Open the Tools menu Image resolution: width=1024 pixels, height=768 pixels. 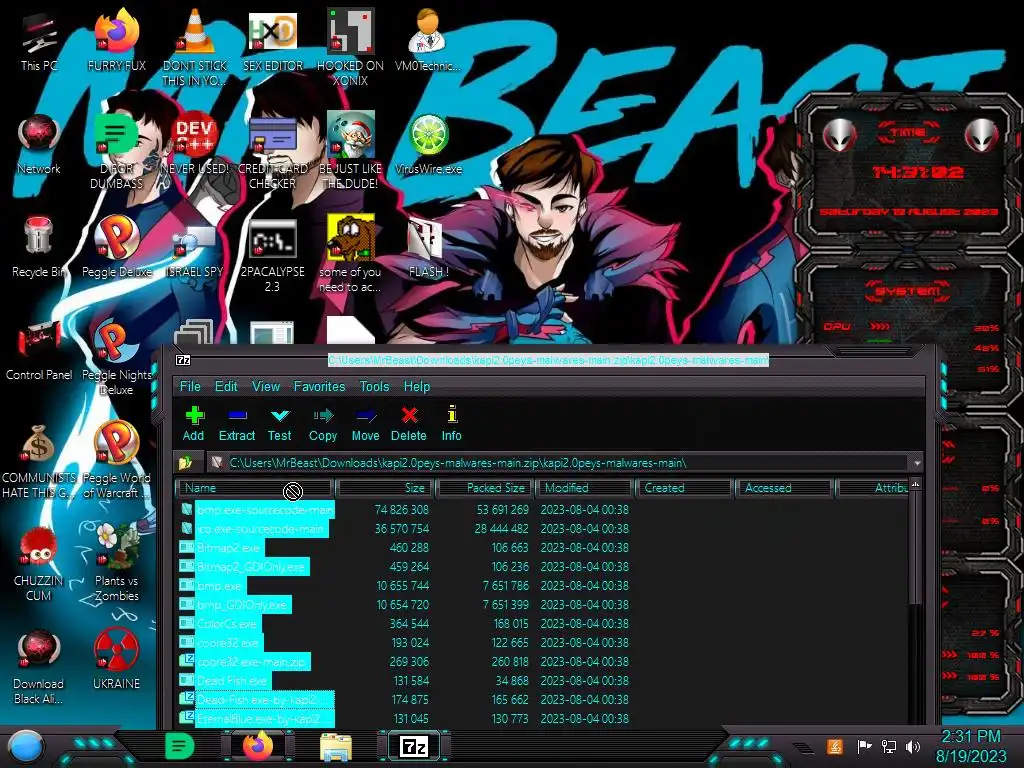(x=374, y=386)
